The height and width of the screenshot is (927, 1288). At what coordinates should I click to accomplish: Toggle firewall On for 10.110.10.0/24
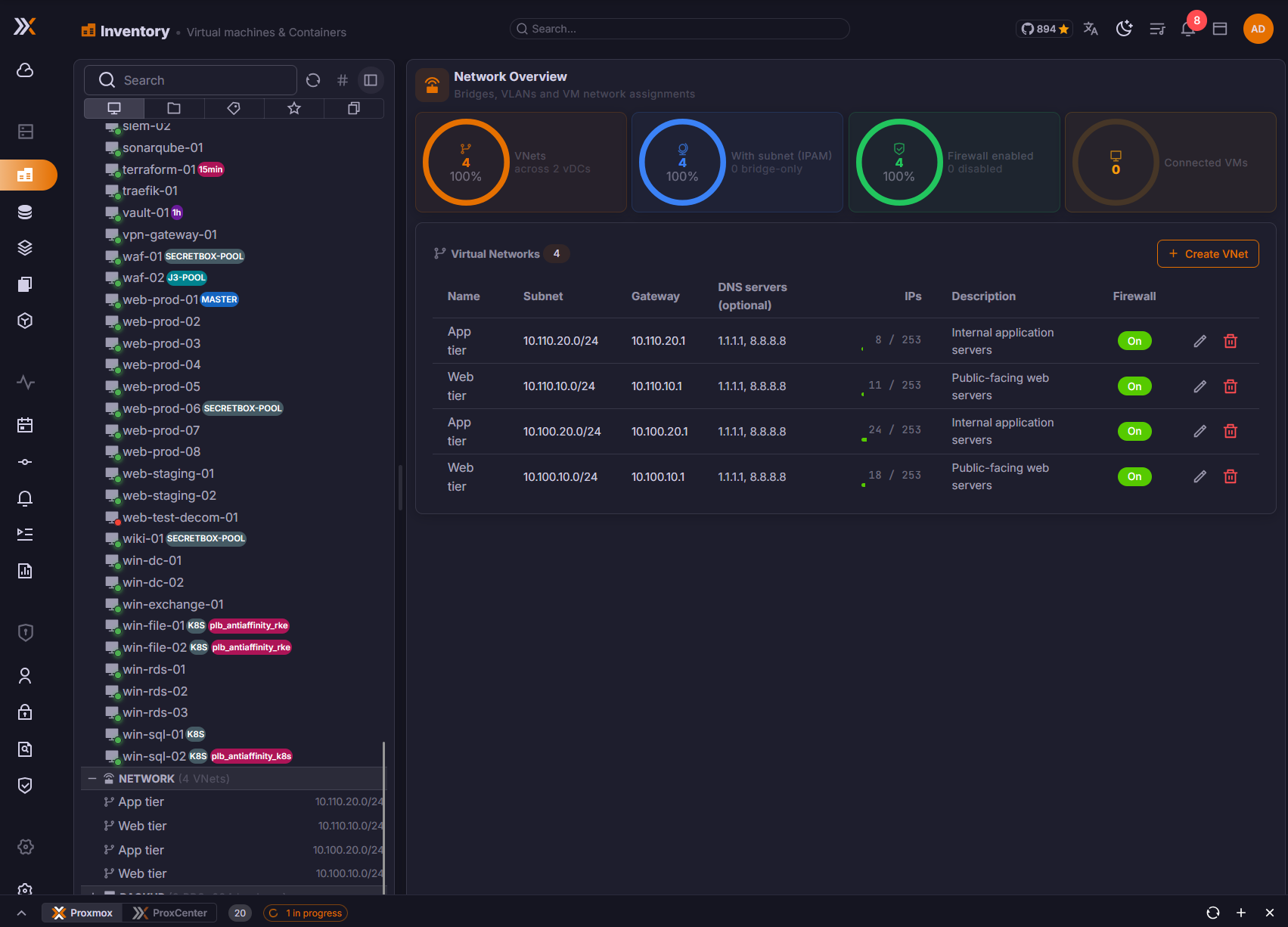coord(1134,386)
